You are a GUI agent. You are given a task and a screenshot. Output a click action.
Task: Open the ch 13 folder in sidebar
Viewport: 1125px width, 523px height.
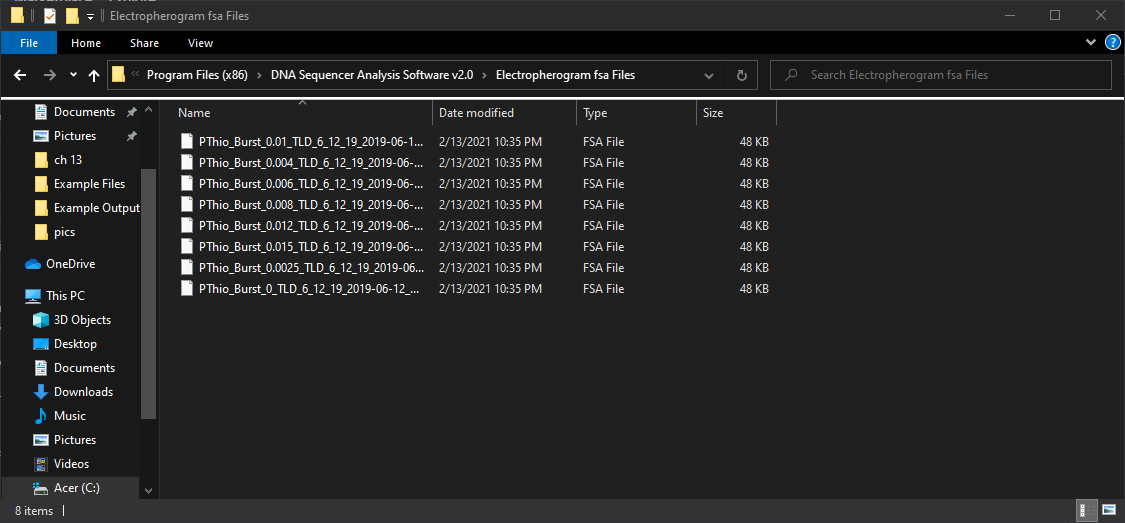[x=67, y=160]
